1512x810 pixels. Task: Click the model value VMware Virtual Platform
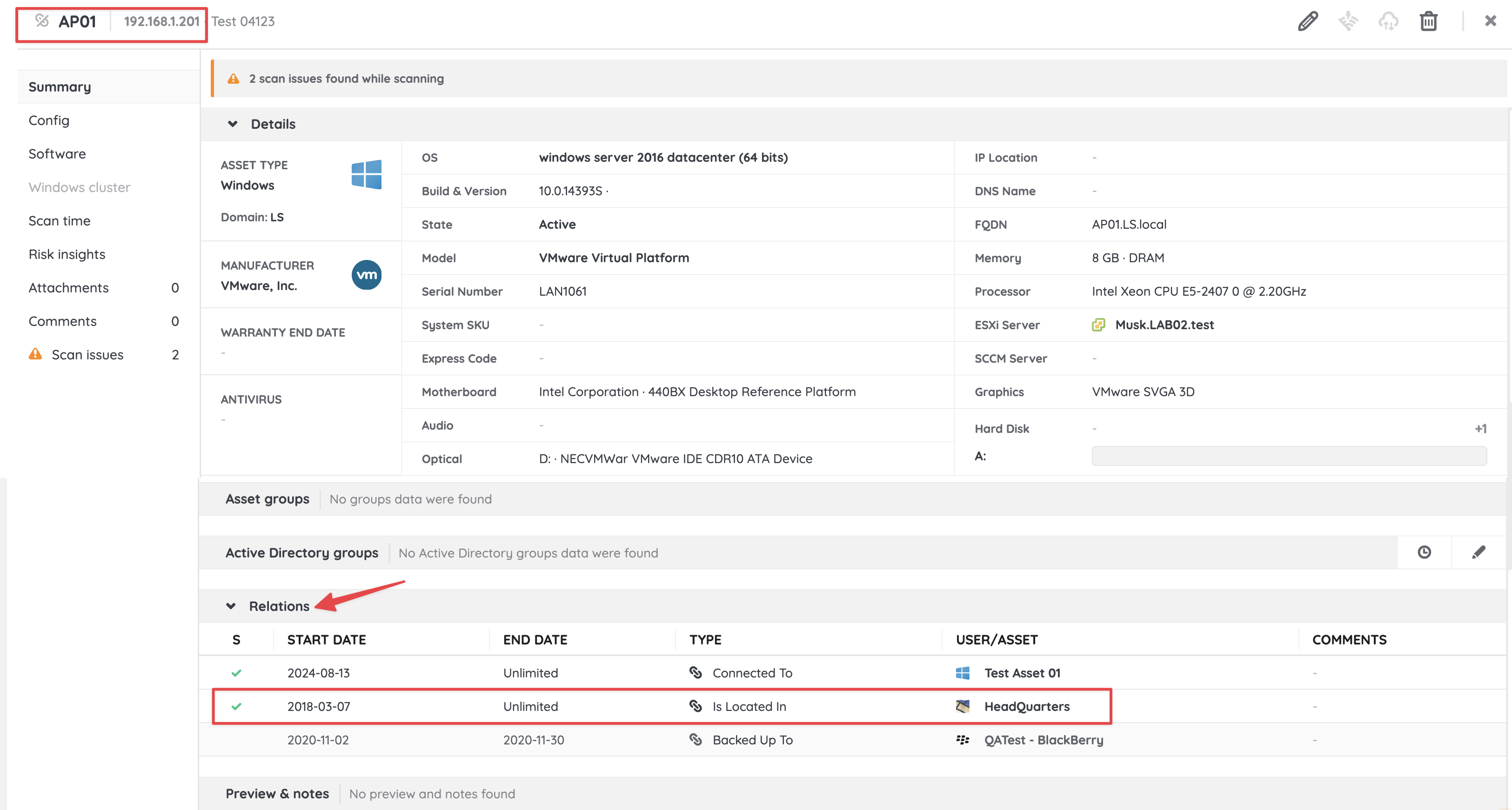(614, 258)
